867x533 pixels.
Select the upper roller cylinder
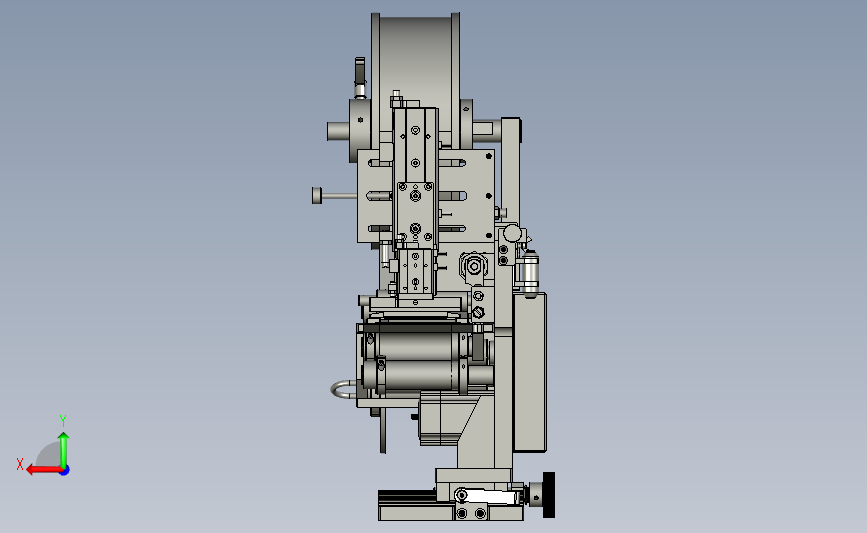416,346
